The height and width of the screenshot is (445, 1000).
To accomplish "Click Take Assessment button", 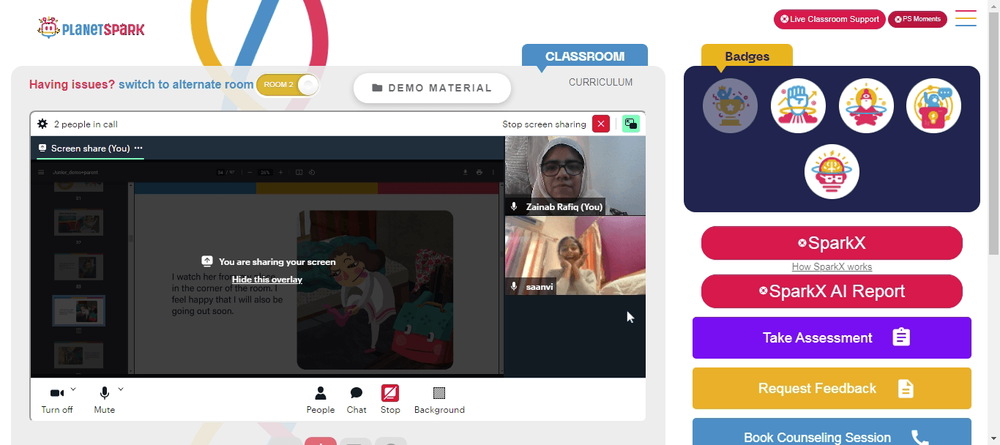I will click(832, 338).
